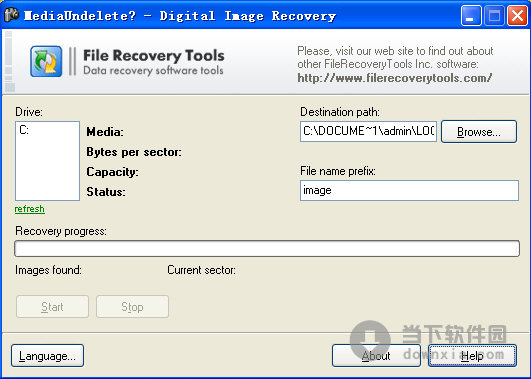Viewport: 531px width, 379px height.
Task: Open the Language... dialog
Action: [47, 356]
